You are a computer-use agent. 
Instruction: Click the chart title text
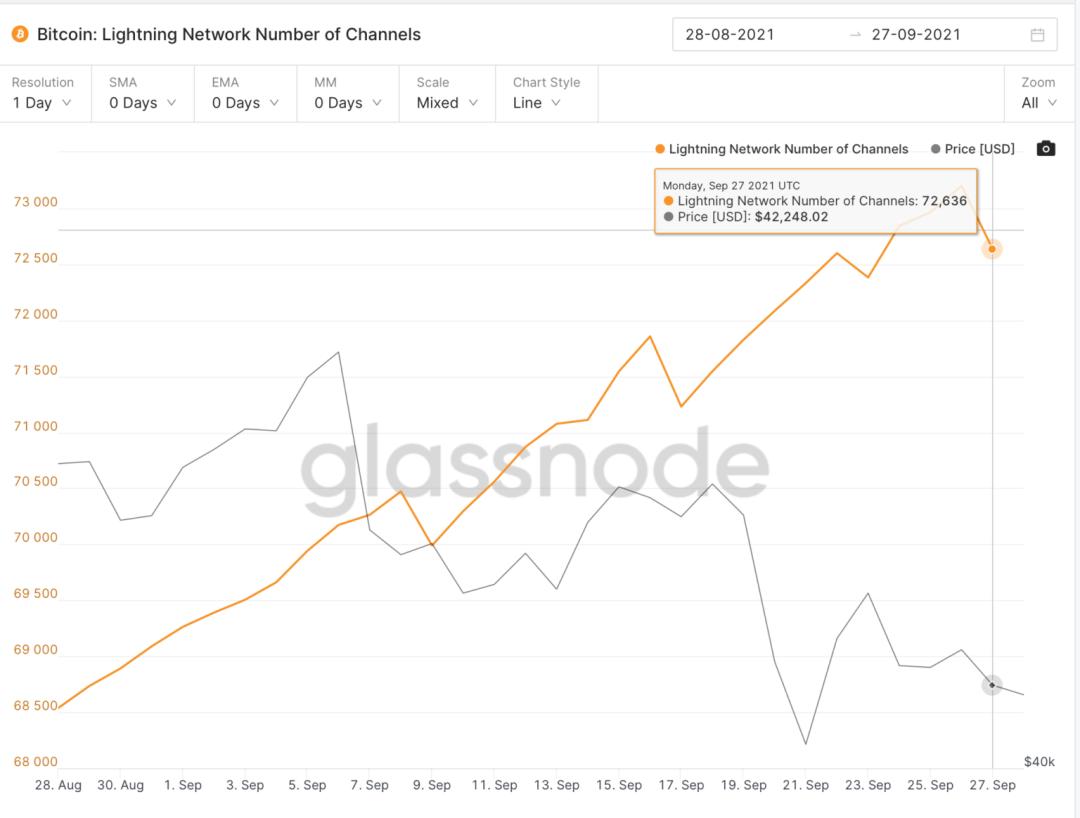click(x=229, y=34)
